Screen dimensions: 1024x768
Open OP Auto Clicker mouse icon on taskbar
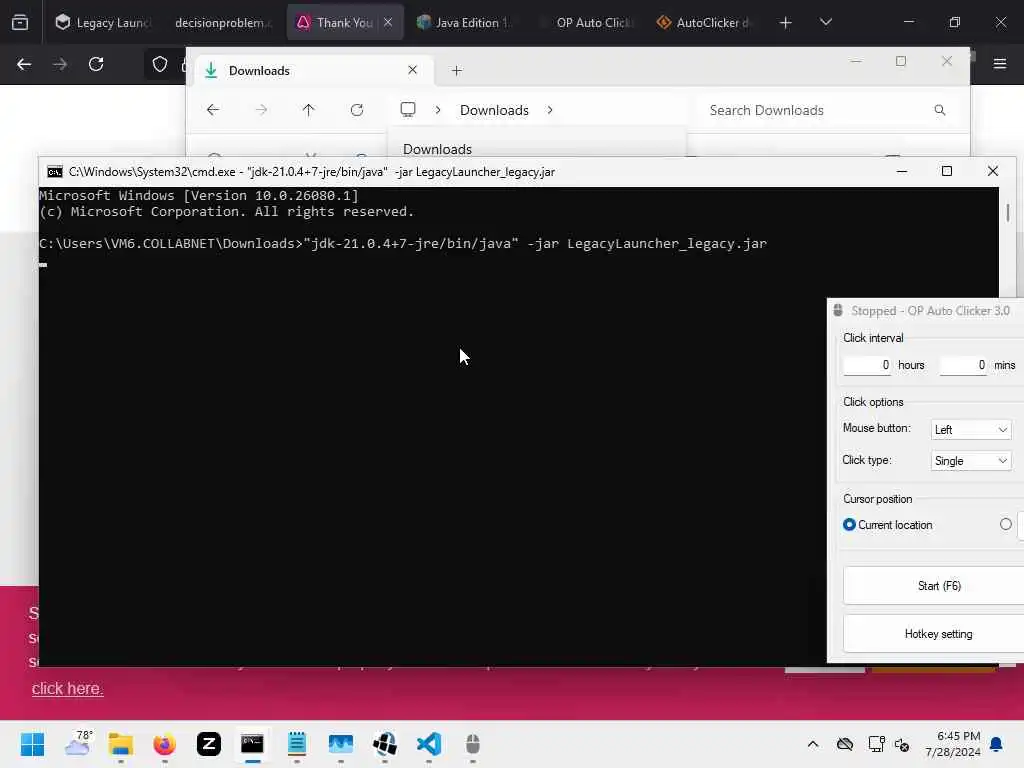[473, 744]
